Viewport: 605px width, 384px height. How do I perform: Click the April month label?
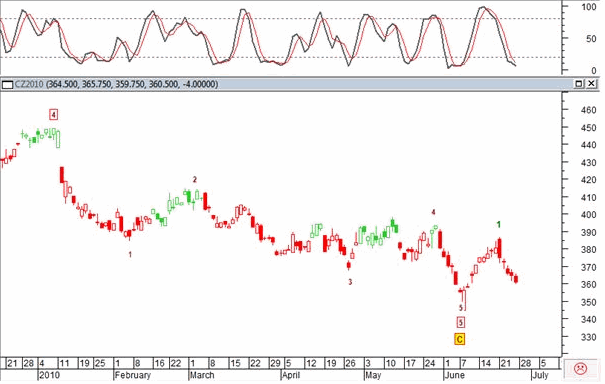291,375
